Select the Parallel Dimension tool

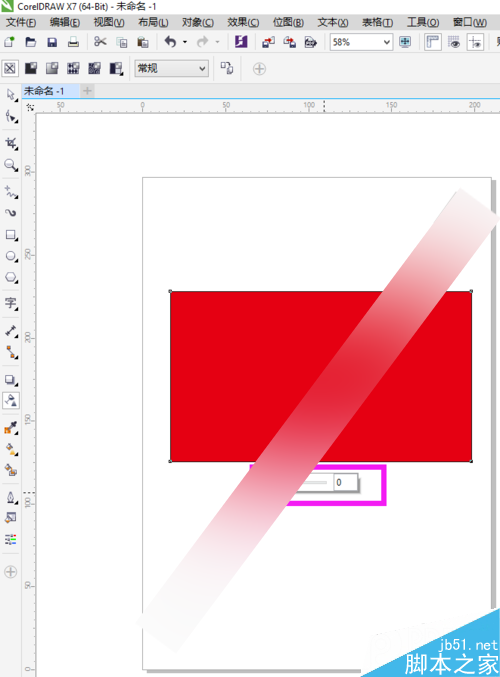[x=11, y=331]
